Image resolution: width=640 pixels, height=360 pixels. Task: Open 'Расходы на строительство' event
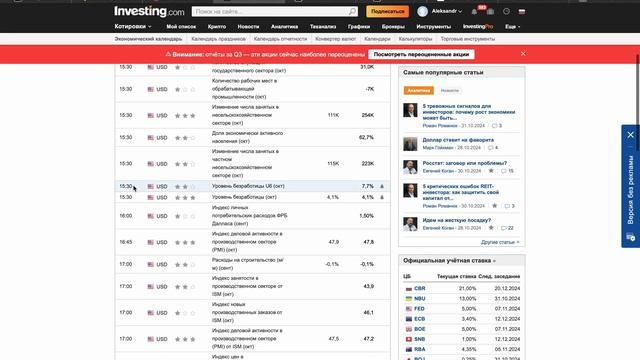(248, 264)
